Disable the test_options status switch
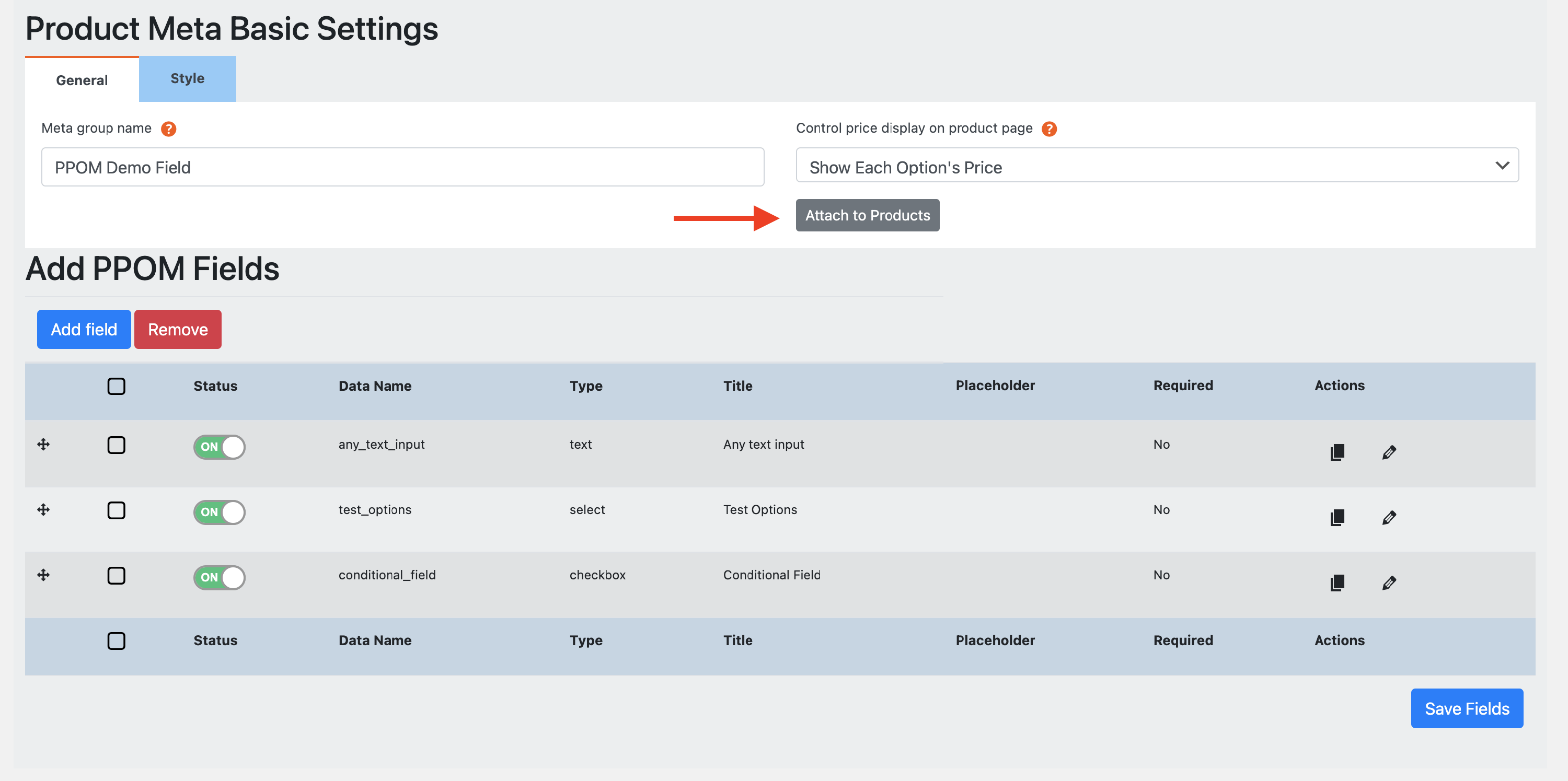This screenshot has height=781, width=1568. point(219,512)
